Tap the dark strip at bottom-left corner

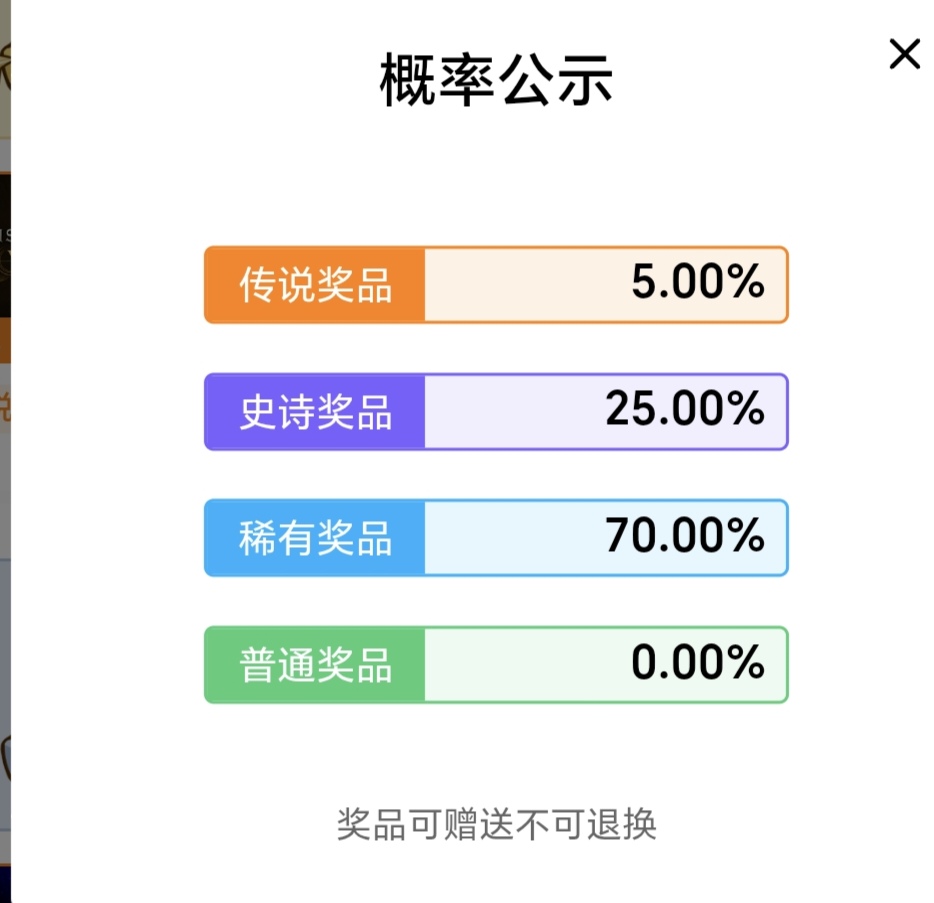[5, 885]
